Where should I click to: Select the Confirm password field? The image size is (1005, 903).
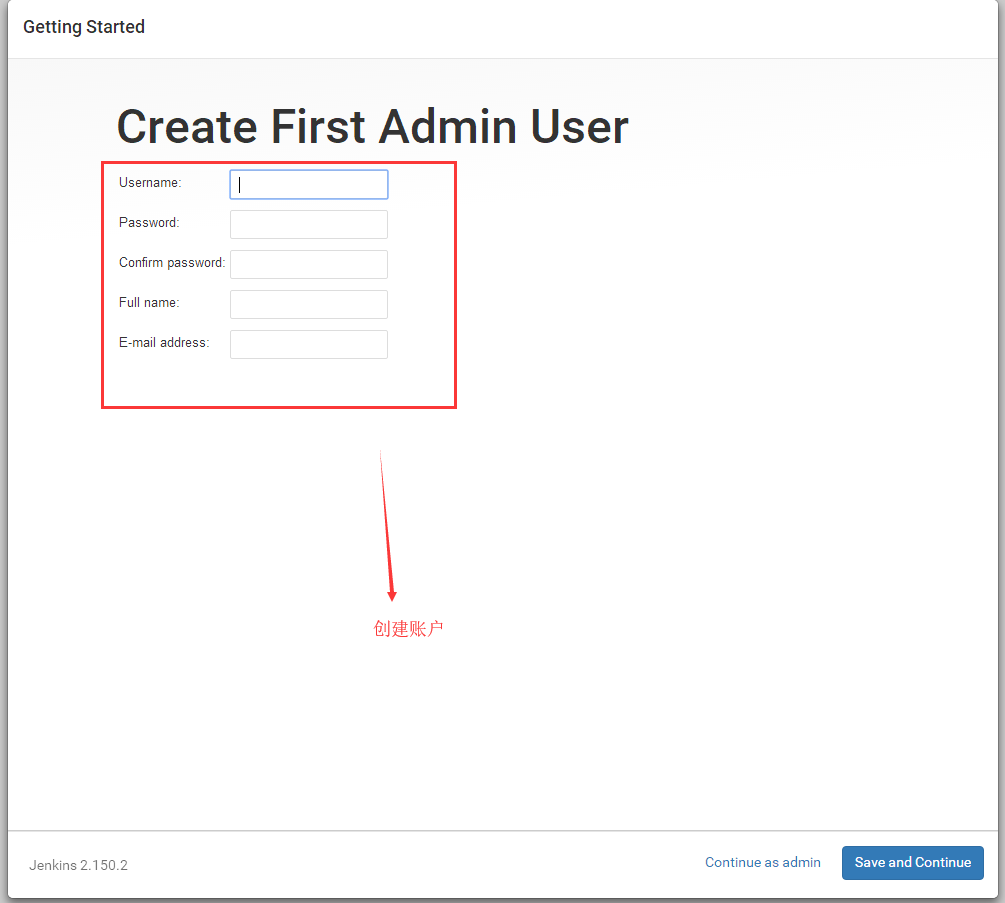(309, 264)
